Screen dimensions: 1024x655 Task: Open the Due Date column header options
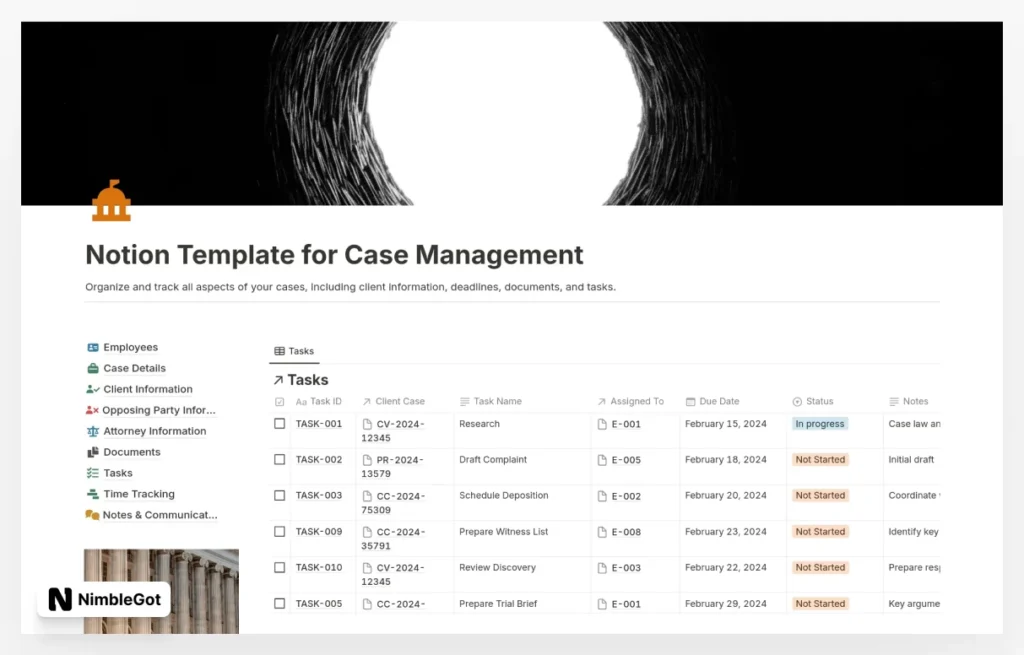[x=718, y=401]
